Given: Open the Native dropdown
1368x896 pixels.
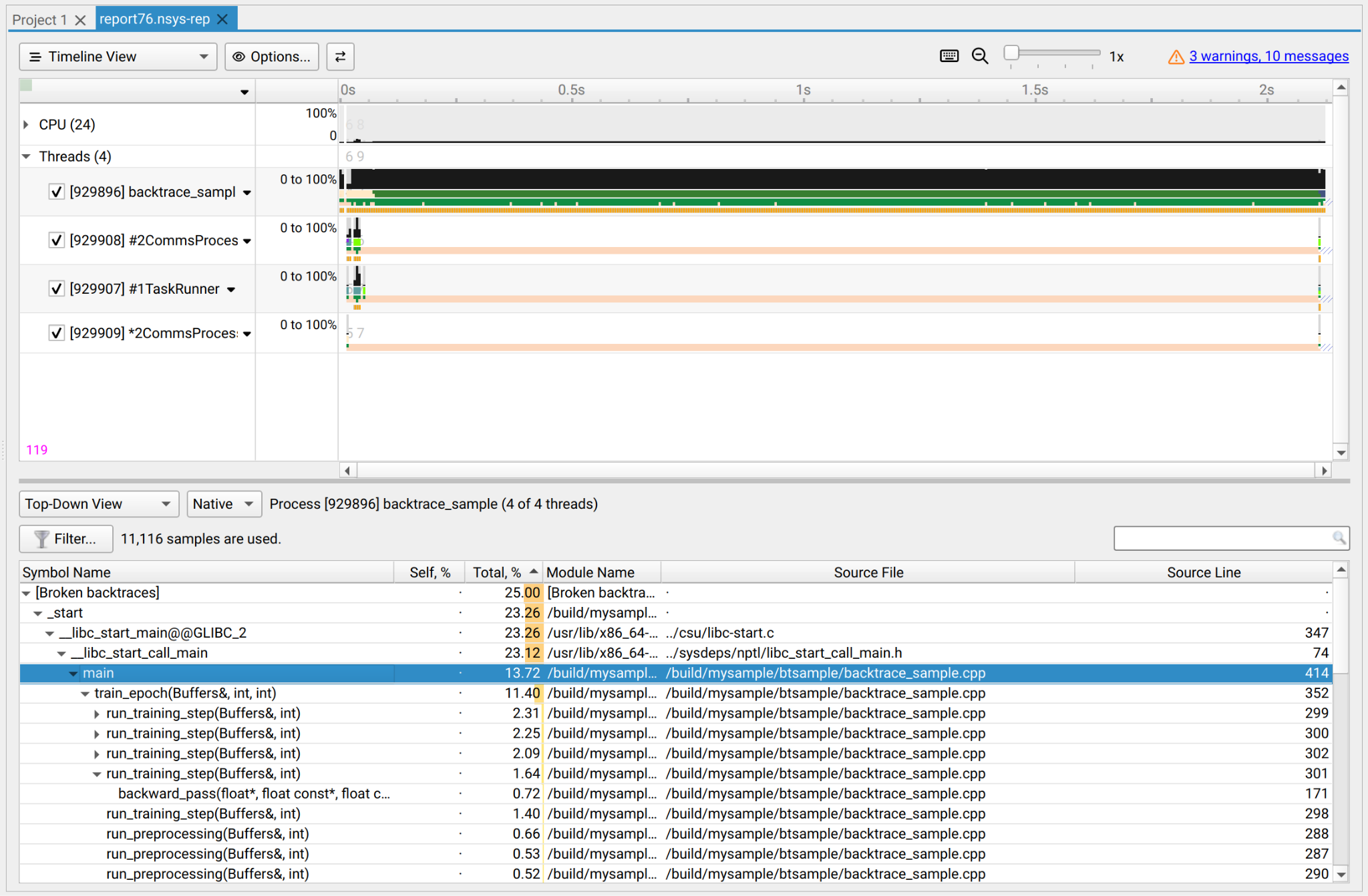Looking at the screenshot, I should [224, 504].
